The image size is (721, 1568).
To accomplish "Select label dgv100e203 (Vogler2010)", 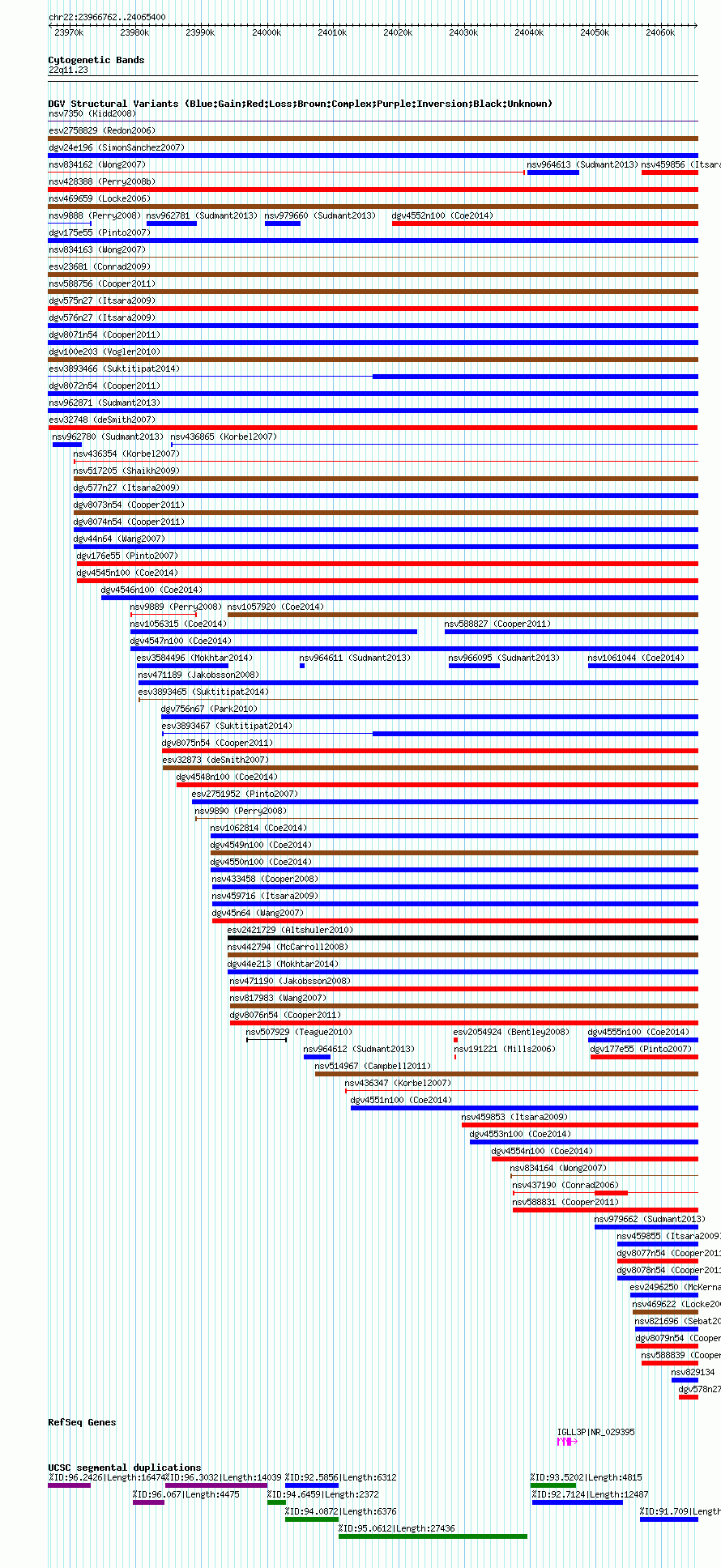I will (x=105, y=352).
